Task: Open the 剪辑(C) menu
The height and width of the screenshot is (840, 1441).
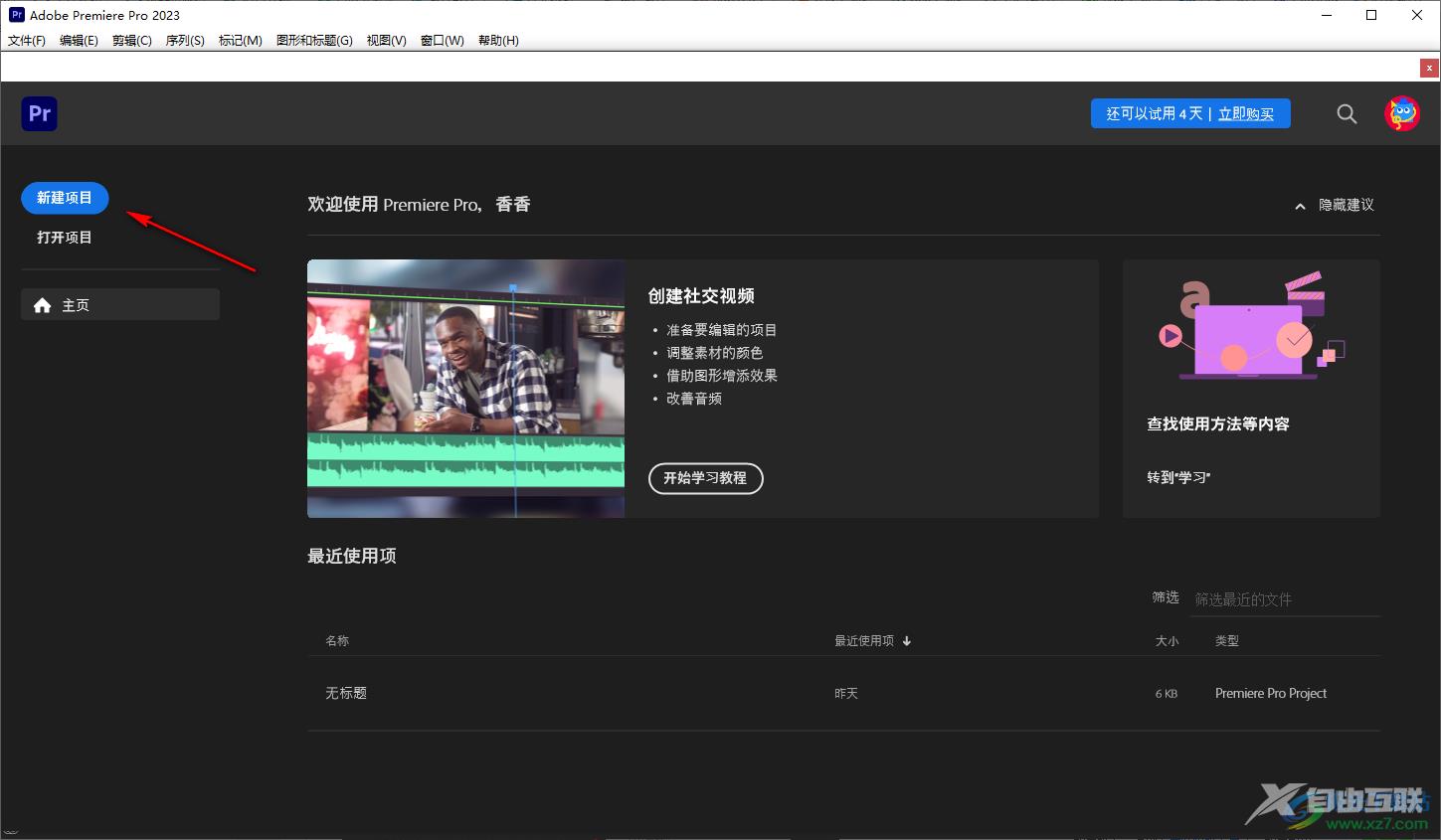Action: [x=132, y=41]
